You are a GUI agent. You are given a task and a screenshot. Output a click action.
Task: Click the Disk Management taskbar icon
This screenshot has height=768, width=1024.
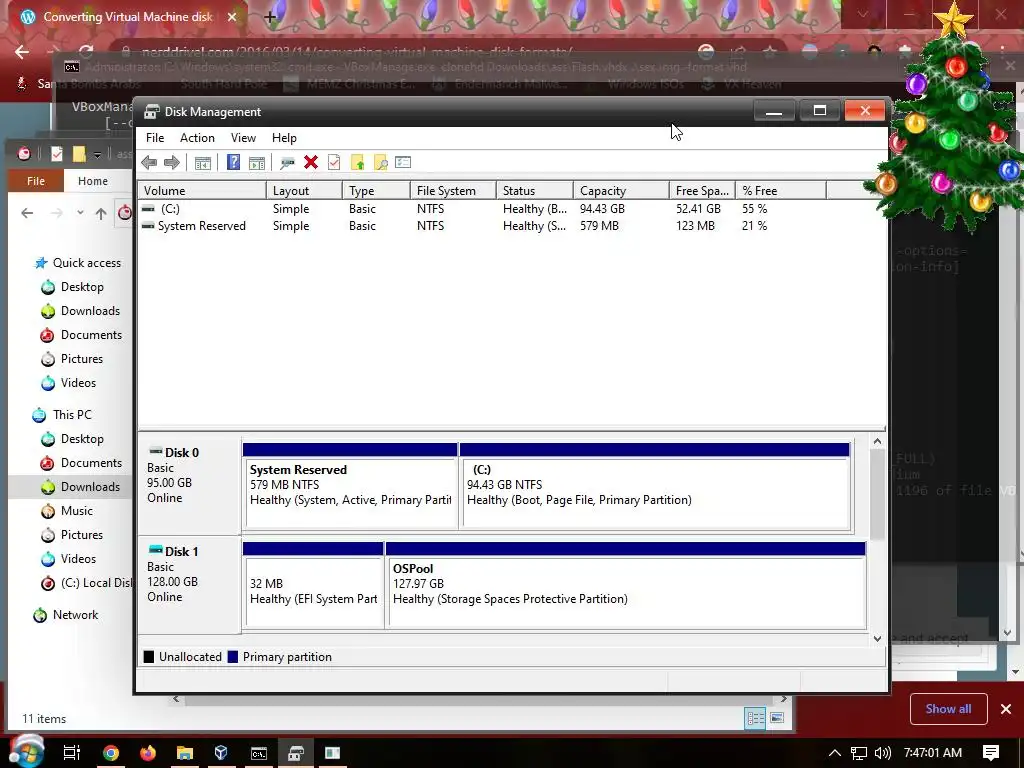click(296, 753)
